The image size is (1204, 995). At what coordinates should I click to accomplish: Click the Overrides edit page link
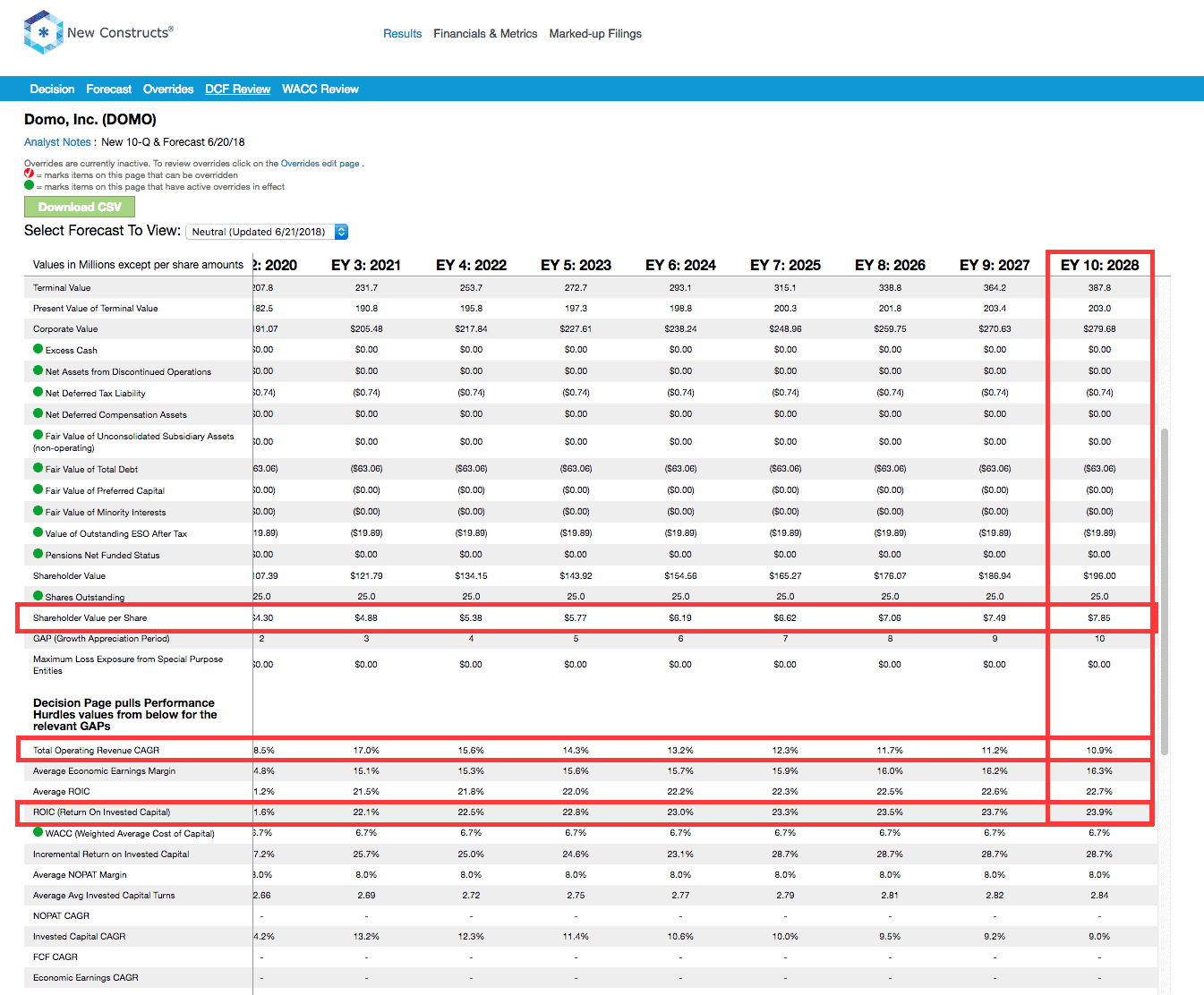(x=320, y=164)
